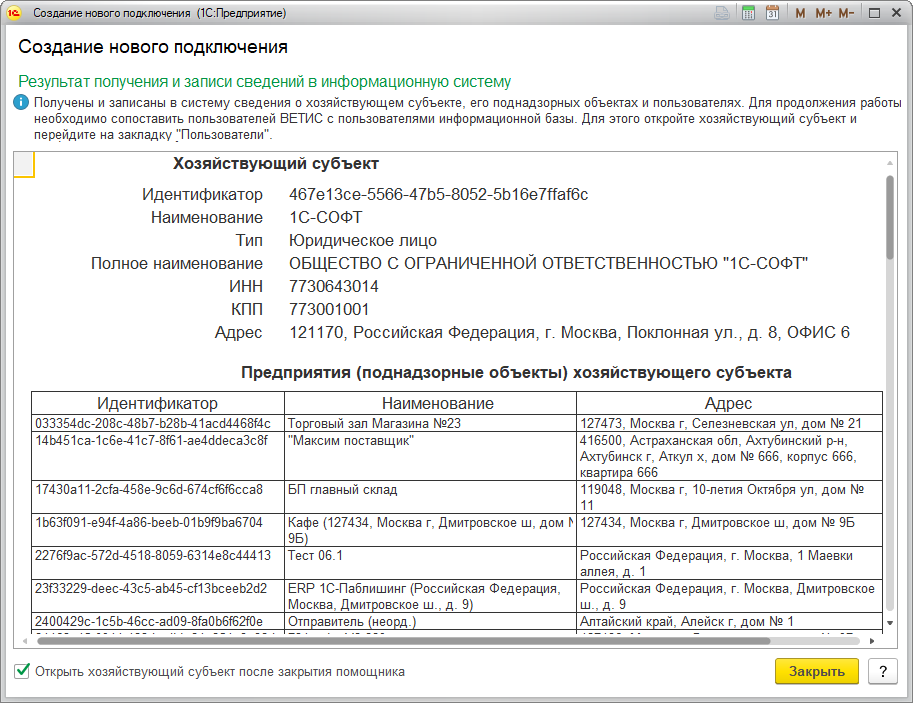The height and width of the screenshot is (703, 913).
Task: Close the window with the X icon
Action: tap(897, 13)
